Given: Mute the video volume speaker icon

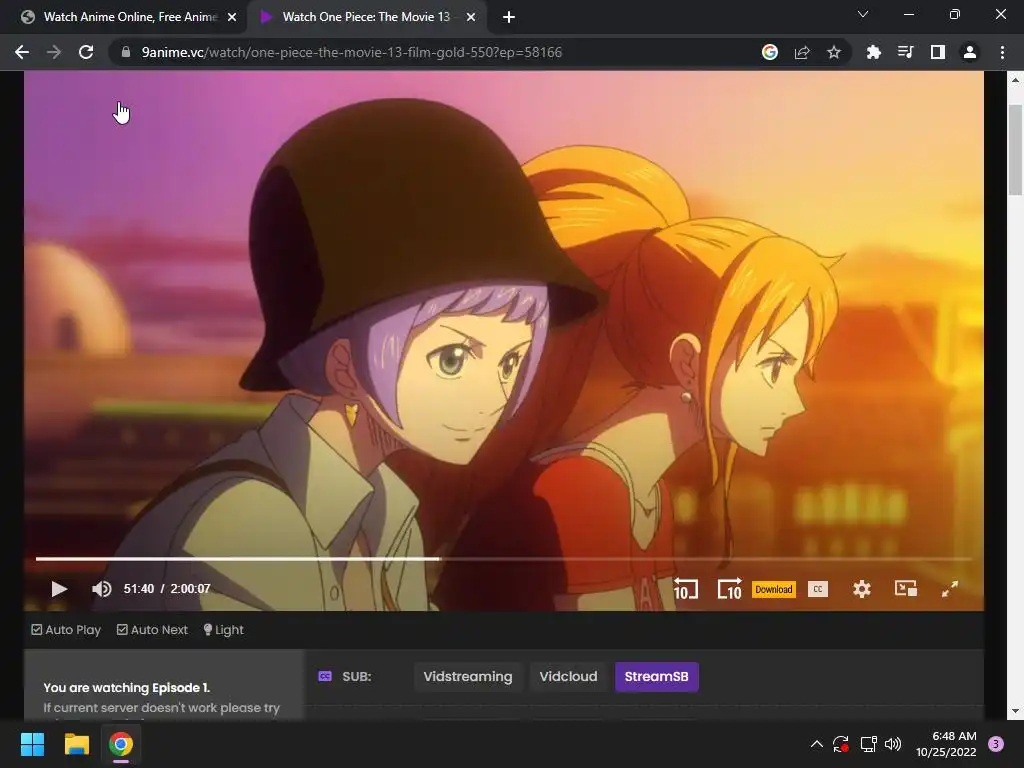Looking at the screenshot, I should click(102, 589).
